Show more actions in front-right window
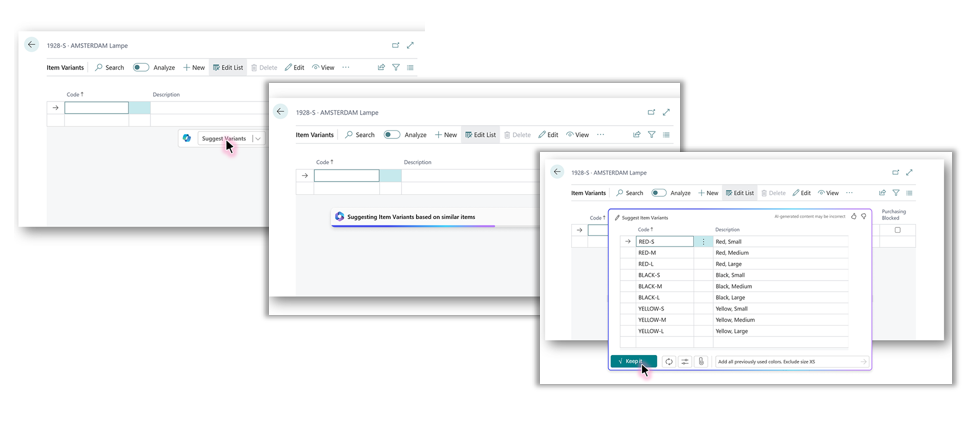Image resolution: width=977 pixels, height=428 pixels. tap(849, 193)
